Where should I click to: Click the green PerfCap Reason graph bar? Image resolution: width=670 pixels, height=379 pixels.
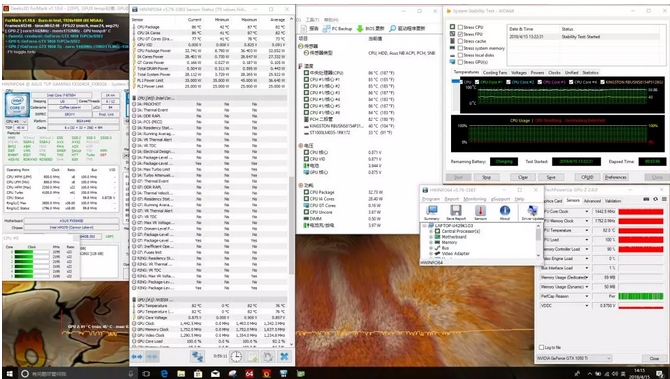pos(641,296)
